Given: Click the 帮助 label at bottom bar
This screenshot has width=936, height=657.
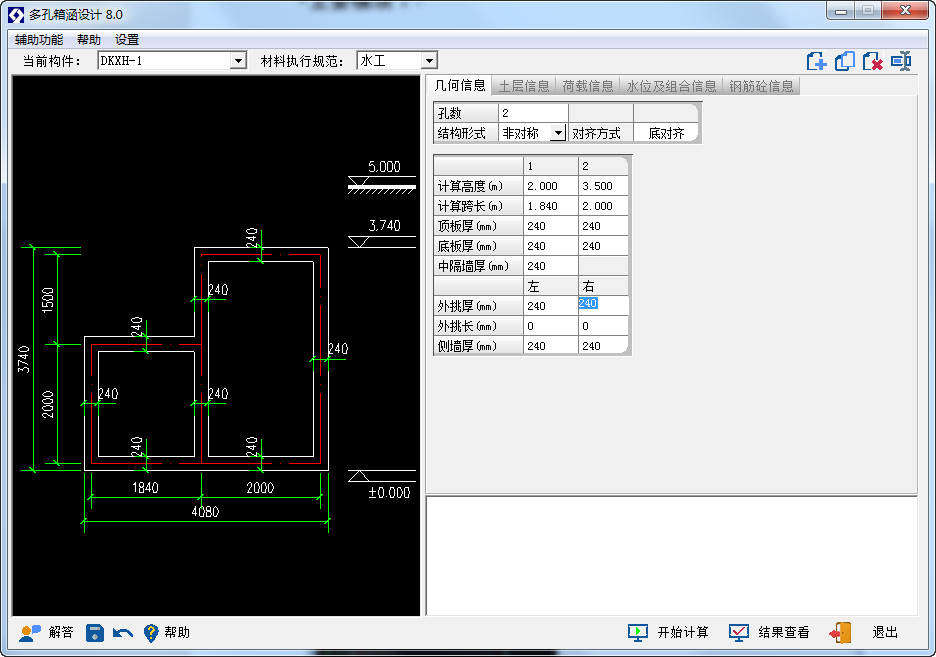Looking at the screenshot, I should tap(177, 633).
